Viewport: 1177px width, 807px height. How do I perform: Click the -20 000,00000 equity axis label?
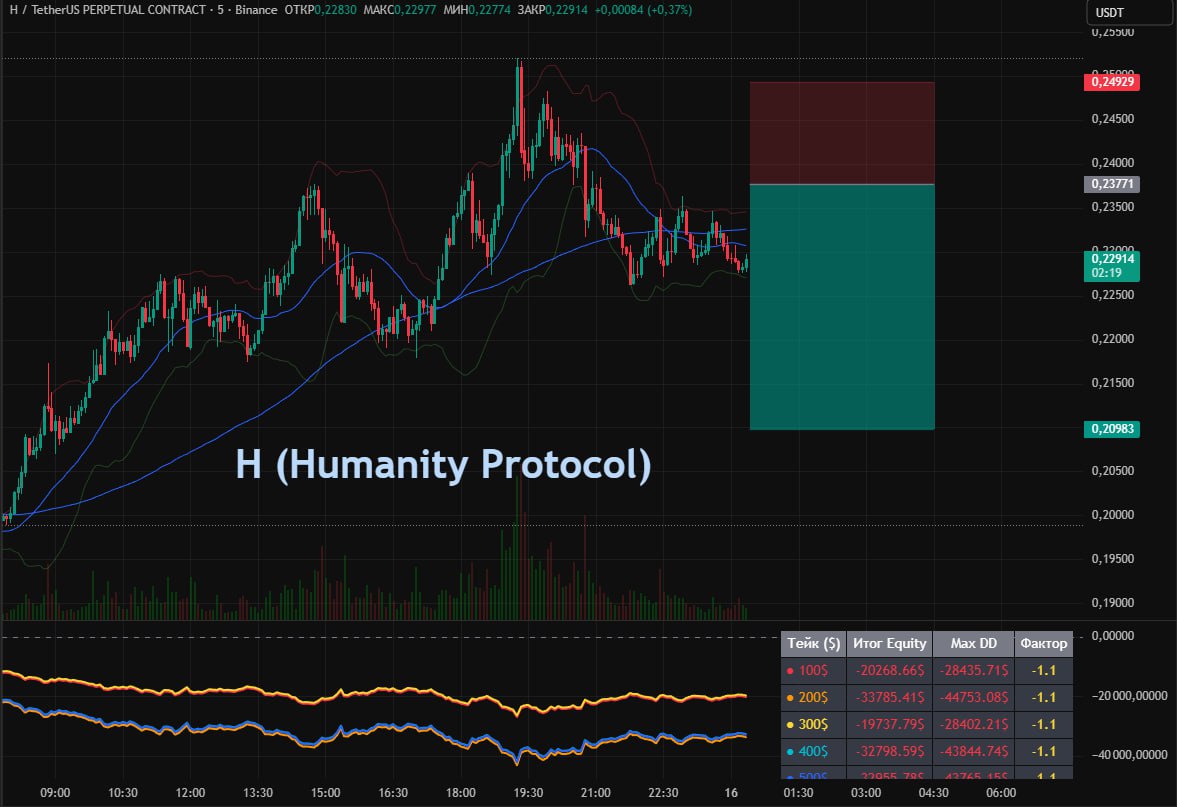1129,696
